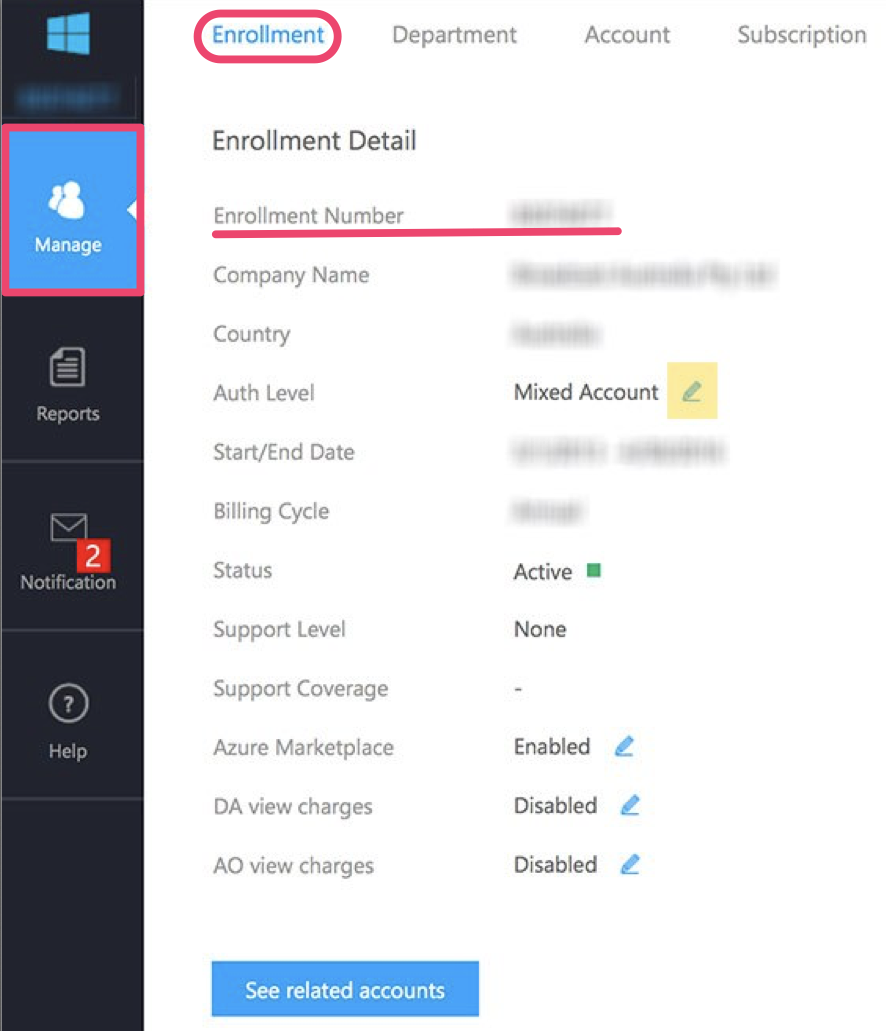Screen dimensions: 886x1031
Task: Open the Subscription tab
Action: click(801, 35)
